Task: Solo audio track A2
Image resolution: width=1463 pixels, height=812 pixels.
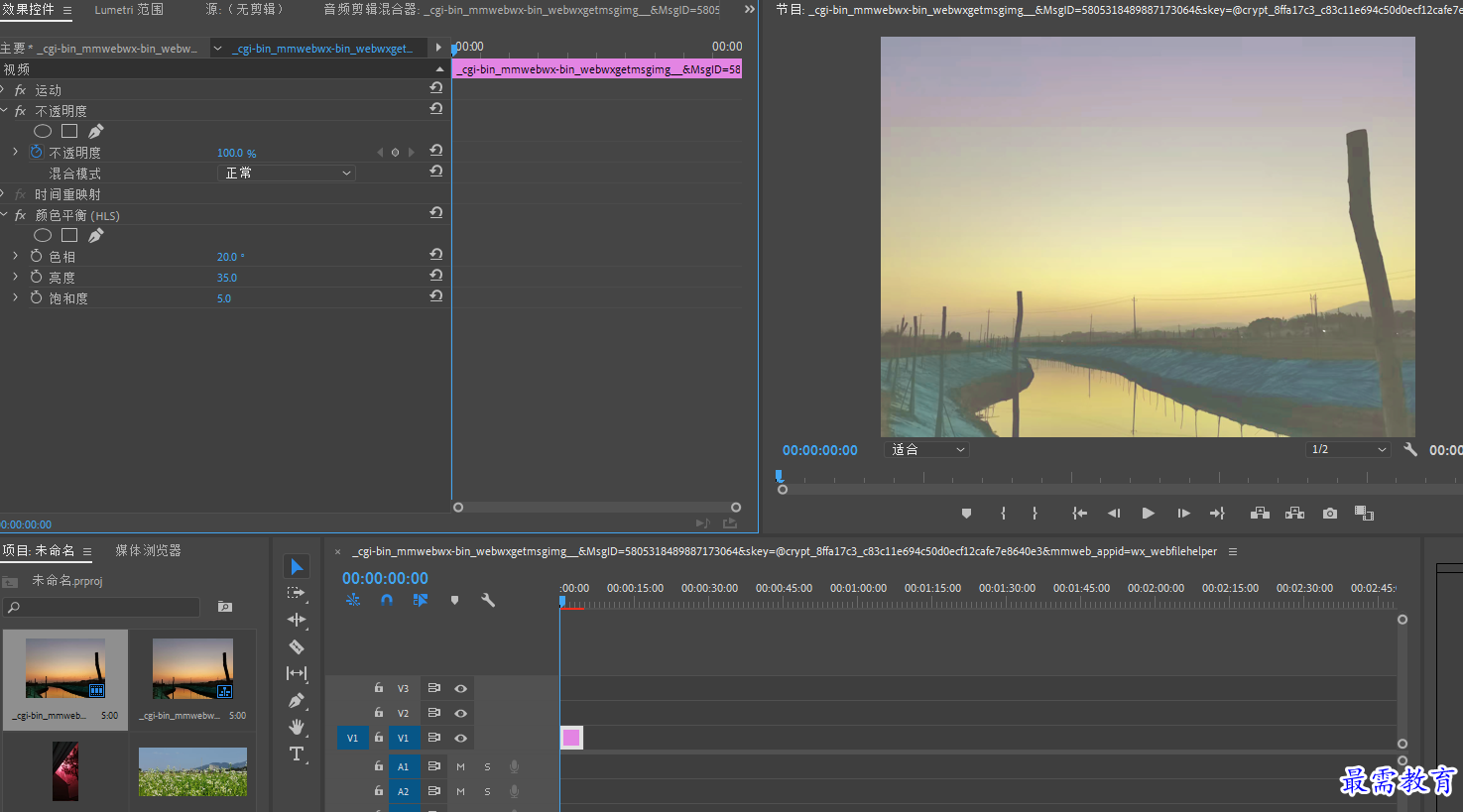Action: click(487, 791)
